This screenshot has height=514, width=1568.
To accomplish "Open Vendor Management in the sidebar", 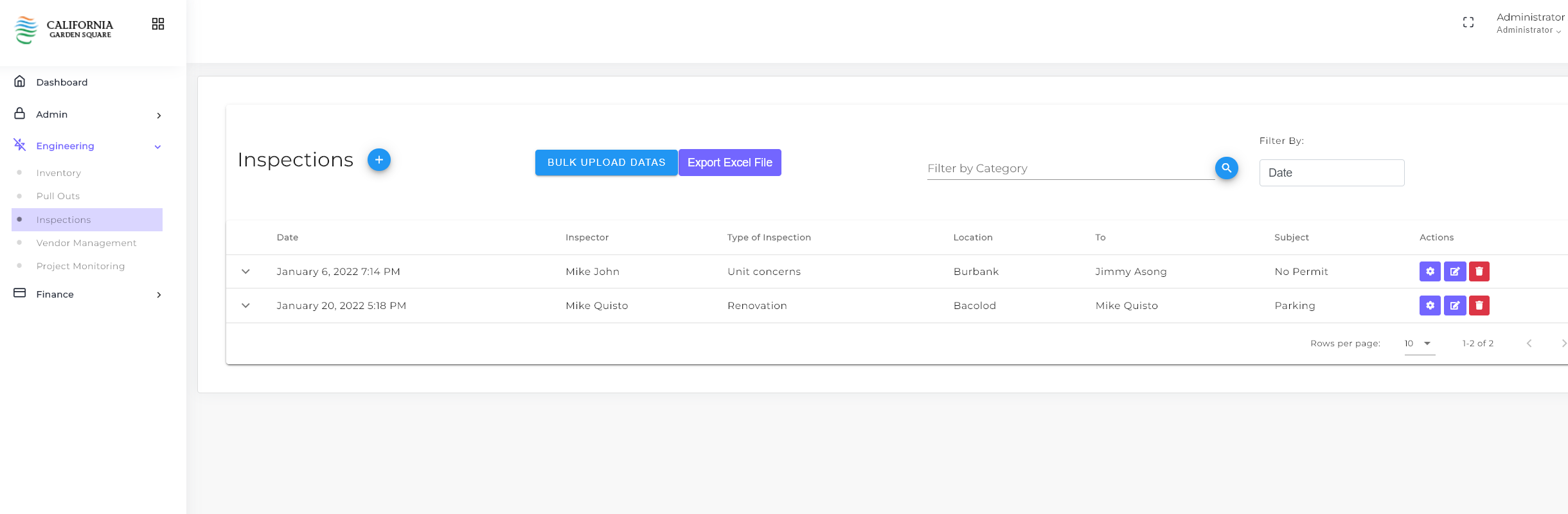I will pyautogui.click(x=86, y=243).
